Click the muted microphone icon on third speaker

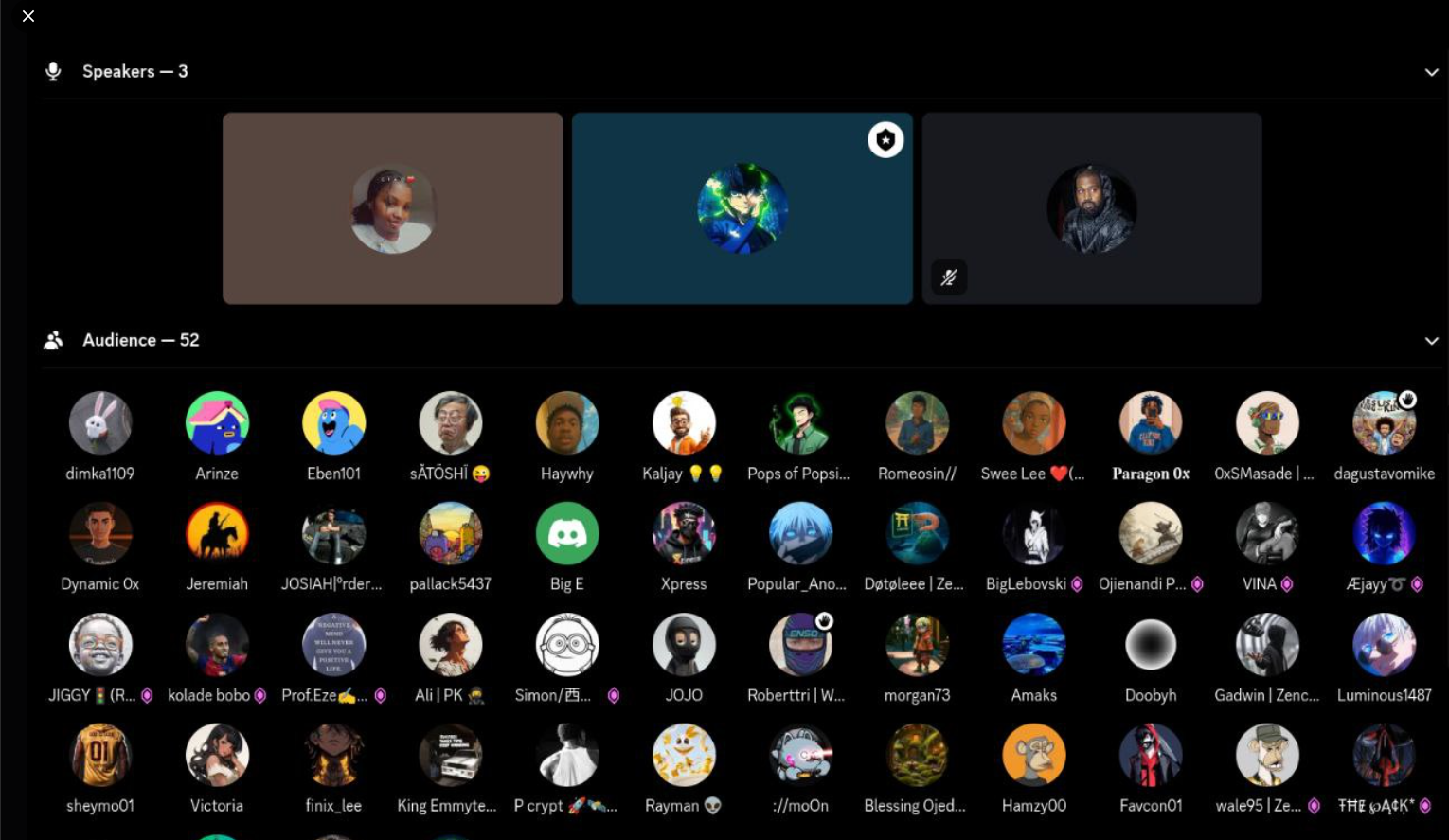949,277
